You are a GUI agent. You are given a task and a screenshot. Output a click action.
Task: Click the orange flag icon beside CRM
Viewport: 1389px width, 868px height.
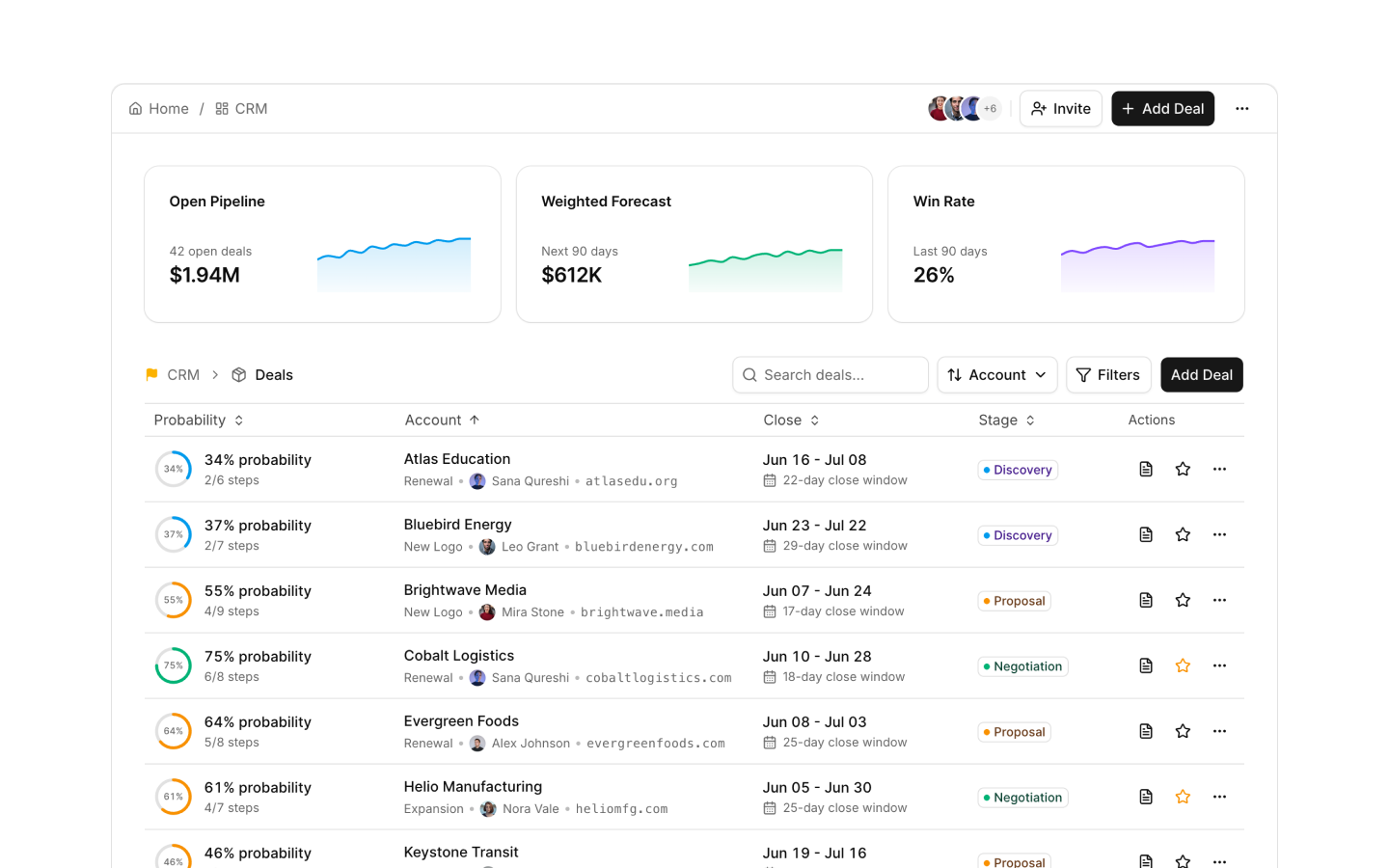(151, 375)
